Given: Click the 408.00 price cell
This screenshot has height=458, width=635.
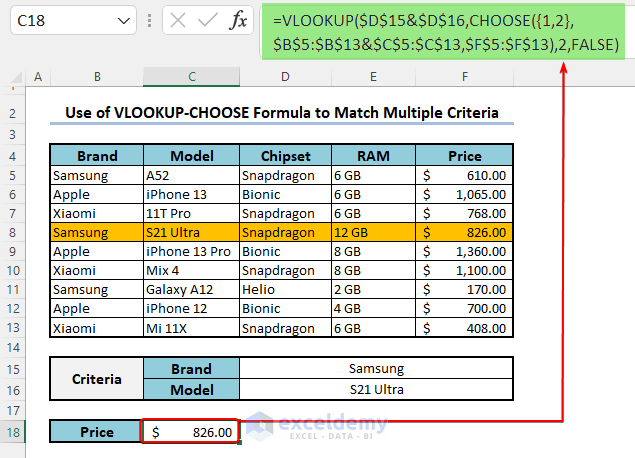Looking at the screenshot, I should tap(465, 328).
